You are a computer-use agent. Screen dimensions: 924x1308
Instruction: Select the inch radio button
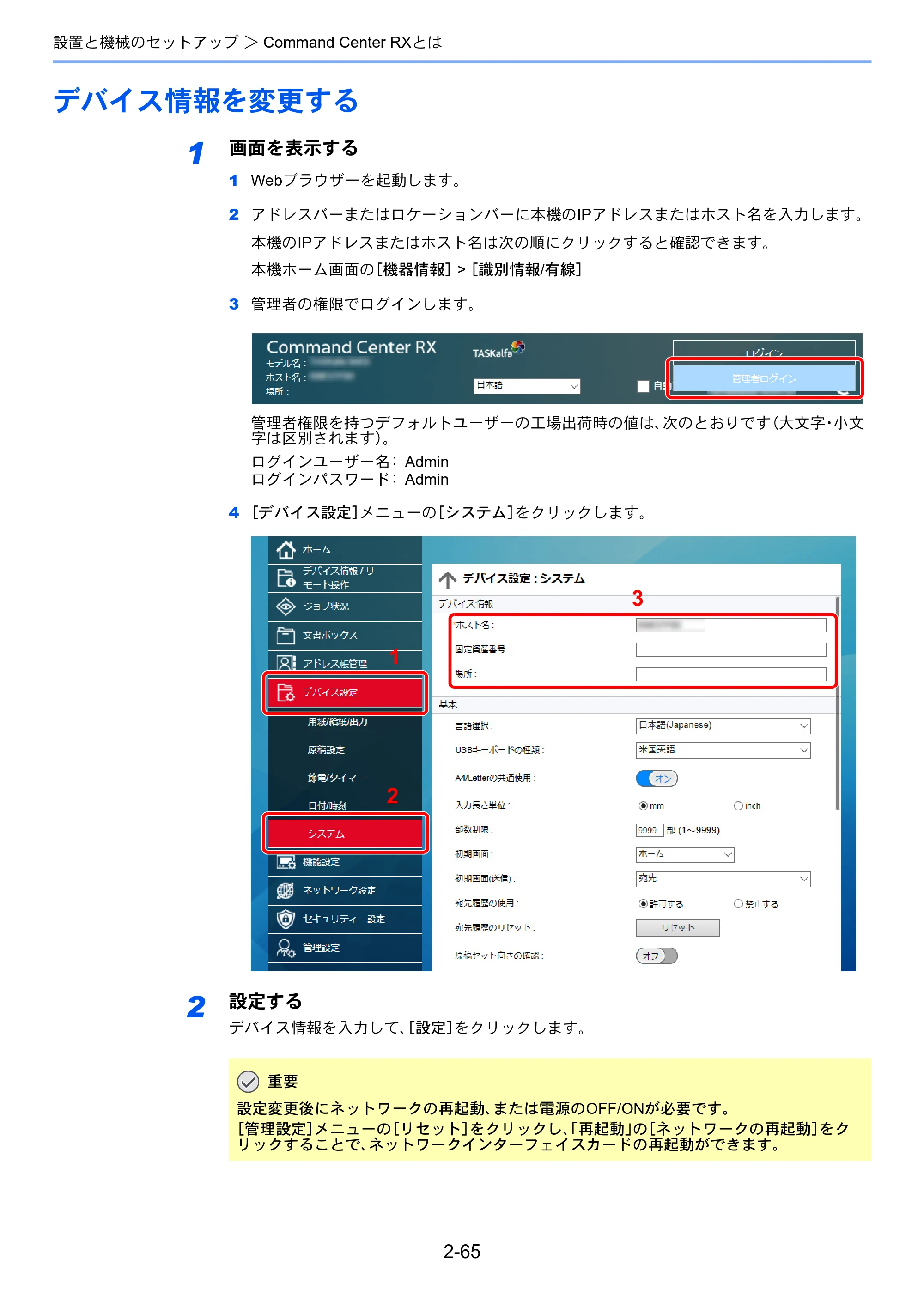[x=738, y=805]
